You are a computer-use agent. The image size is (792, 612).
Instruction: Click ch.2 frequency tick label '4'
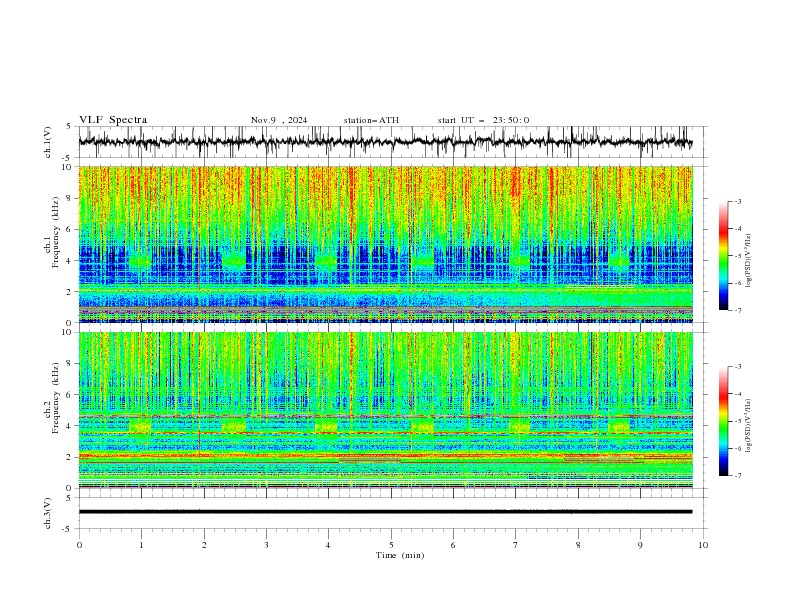click(70, 426)
